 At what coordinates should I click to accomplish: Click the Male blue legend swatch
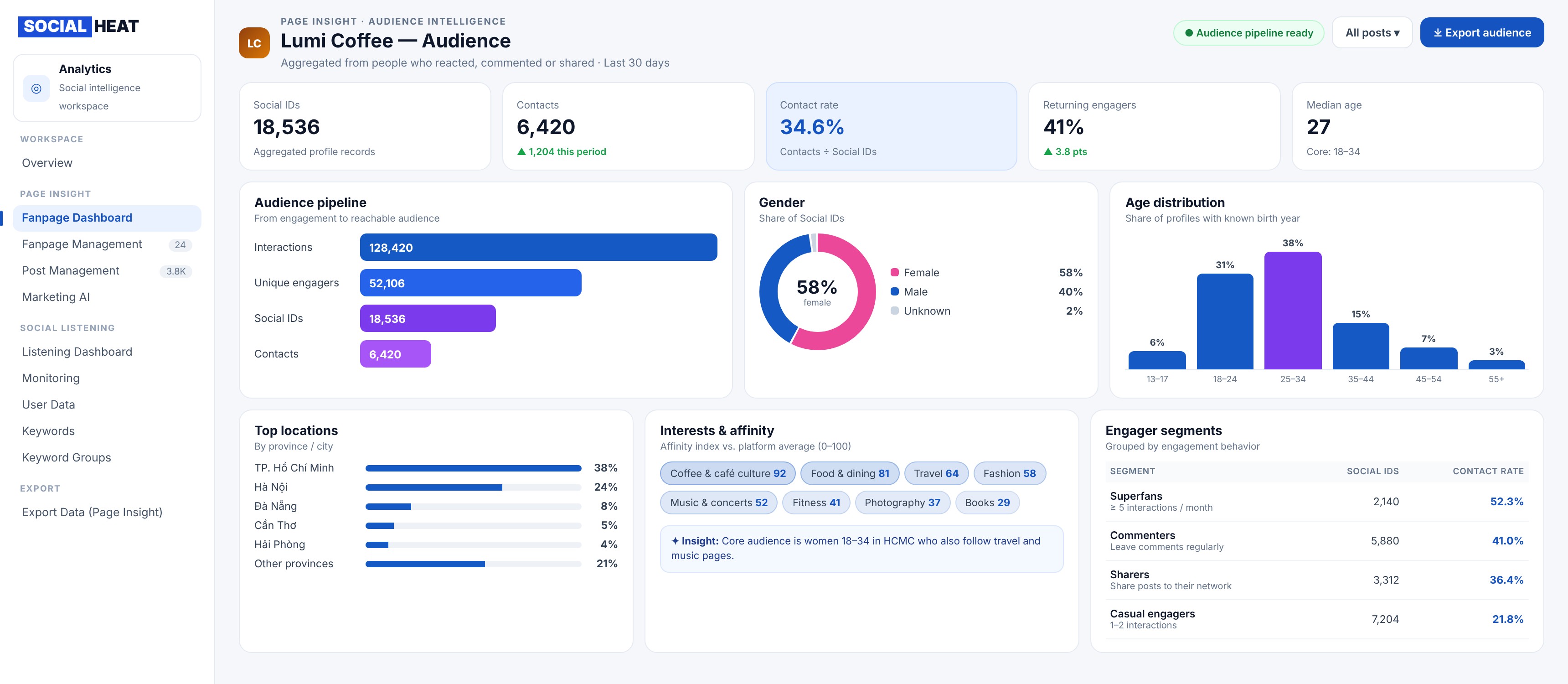[x=895, y=292]
